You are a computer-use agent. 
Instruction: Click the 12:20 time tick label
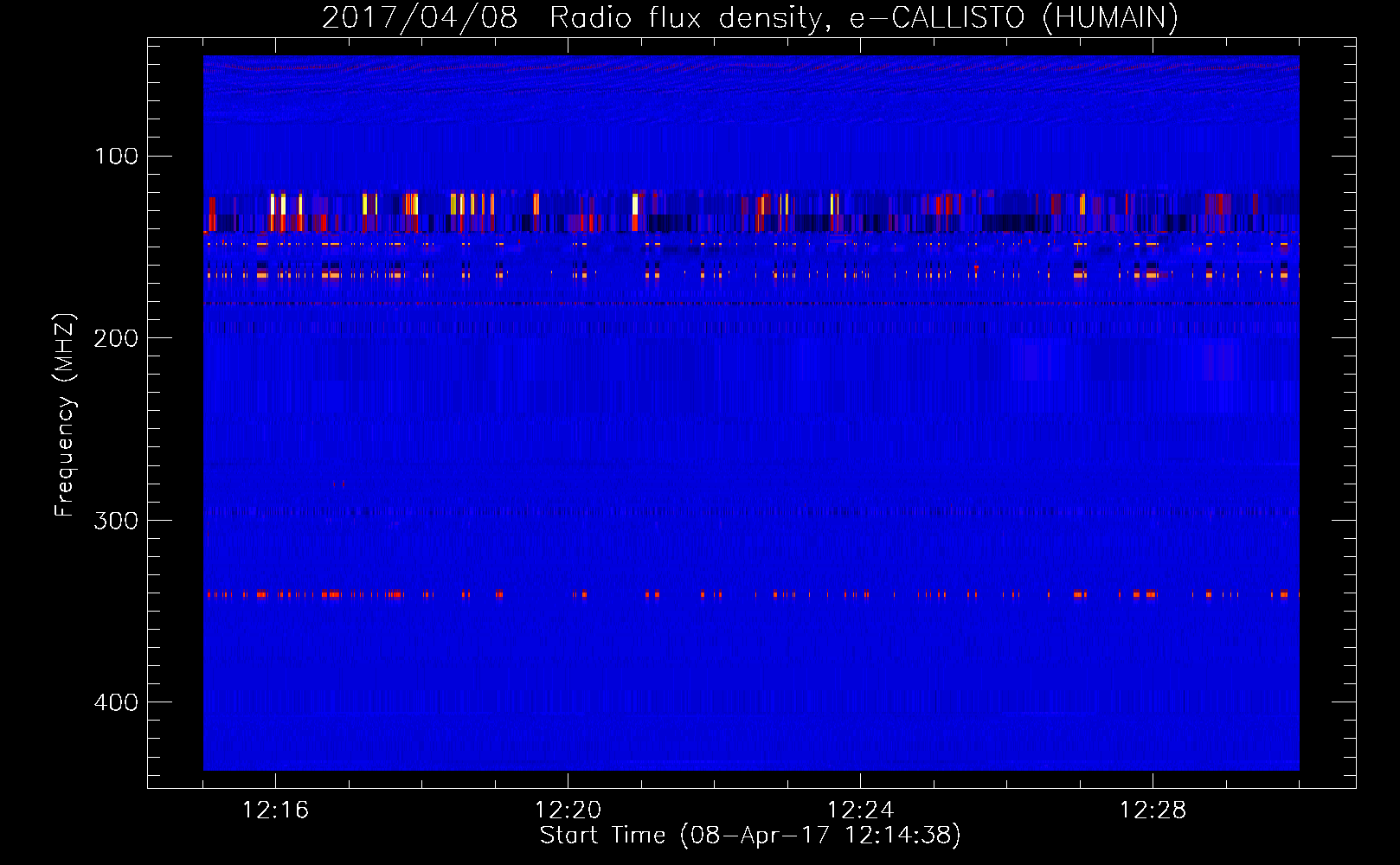(568, 811)
